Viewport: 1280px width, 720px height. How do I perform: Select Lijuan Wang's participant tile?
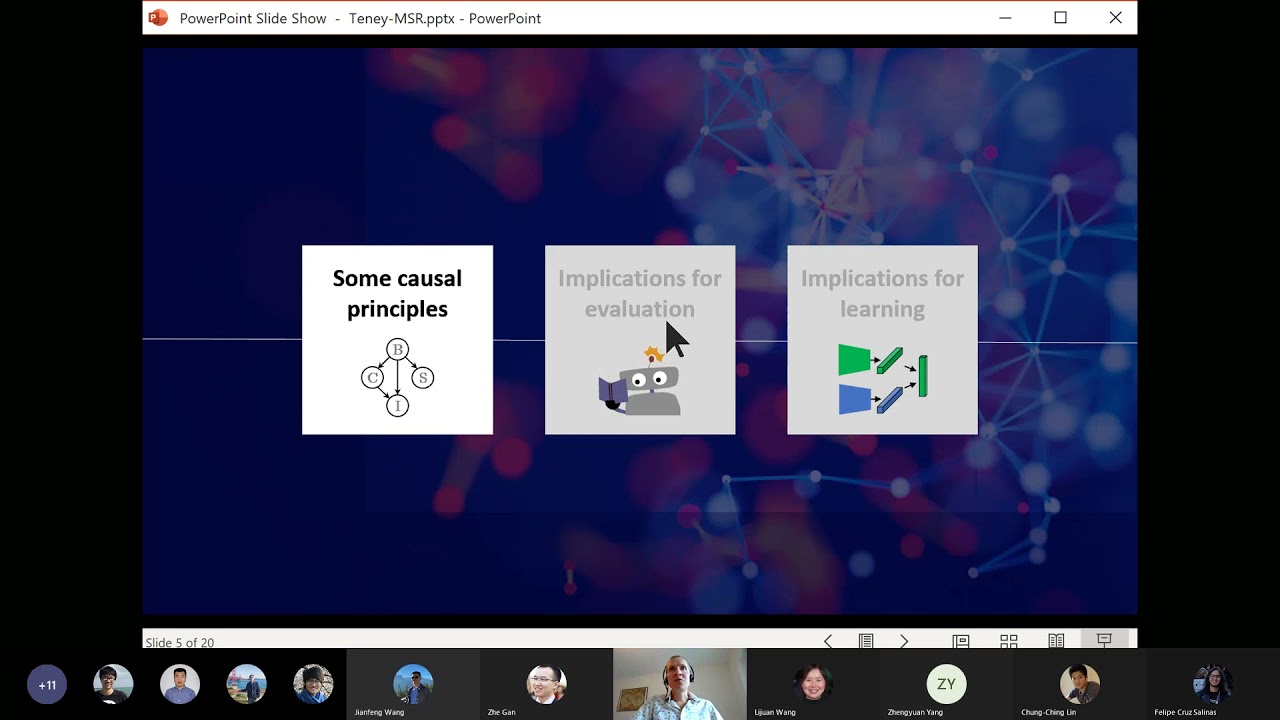pos(813,684)
